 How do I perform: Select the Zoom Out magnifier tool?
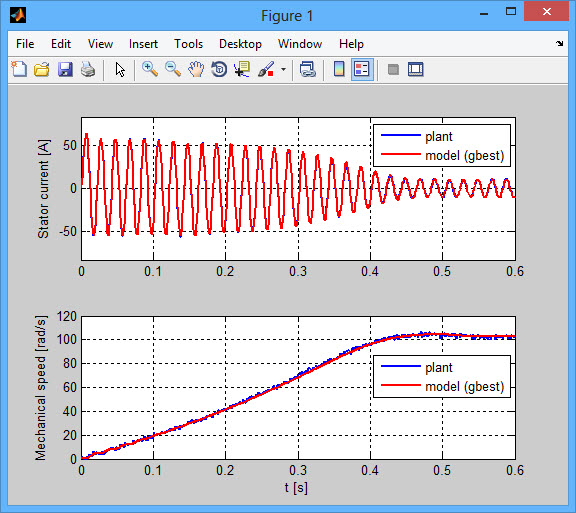point(173,69)
